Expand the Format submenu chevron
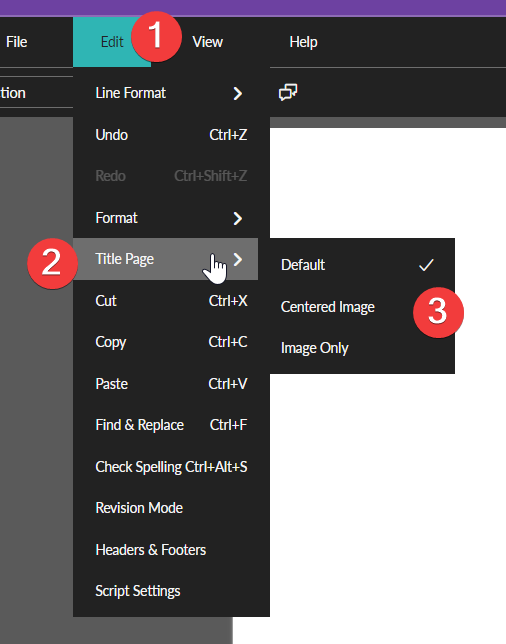The width and height of the screenshot is (506, 644). point(238,218)
